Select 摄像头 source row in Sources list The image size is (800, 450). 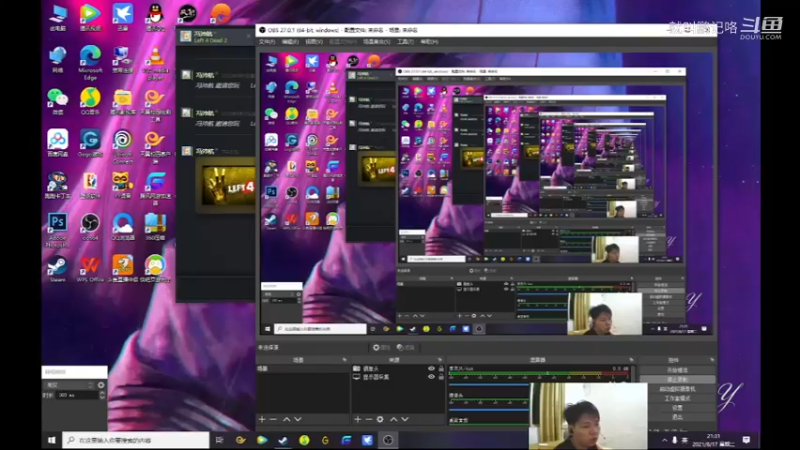click(397, 368)
